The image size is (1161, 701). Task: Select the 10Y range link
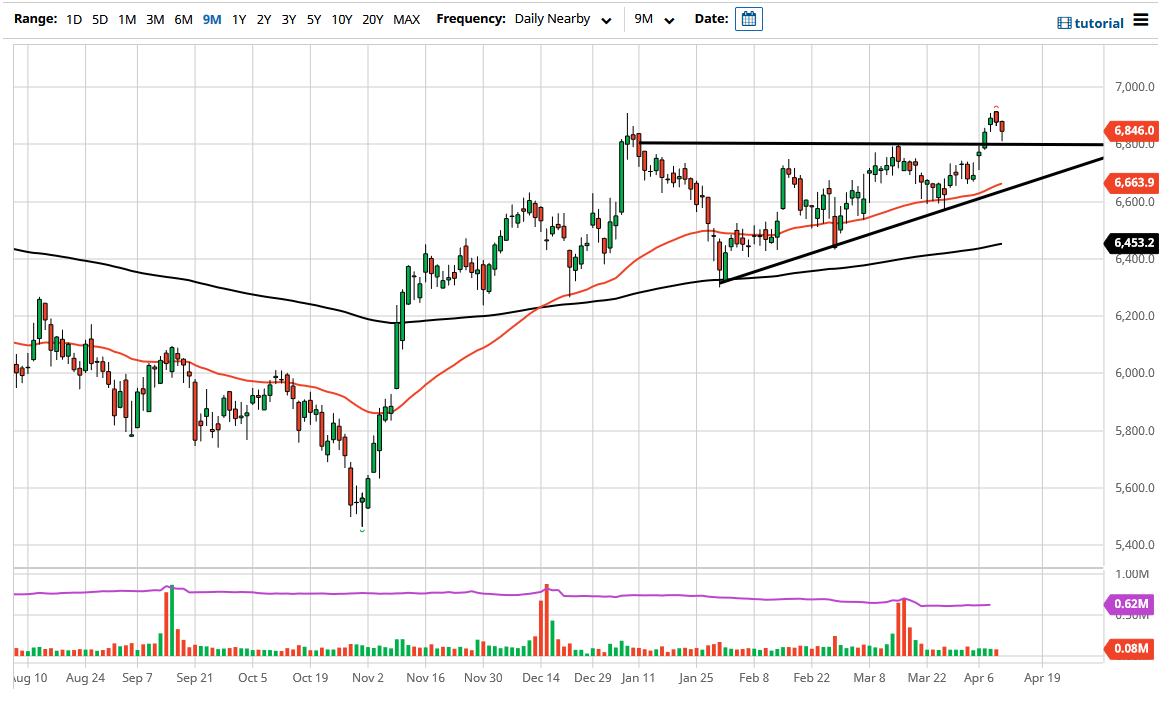pos(340,18)
